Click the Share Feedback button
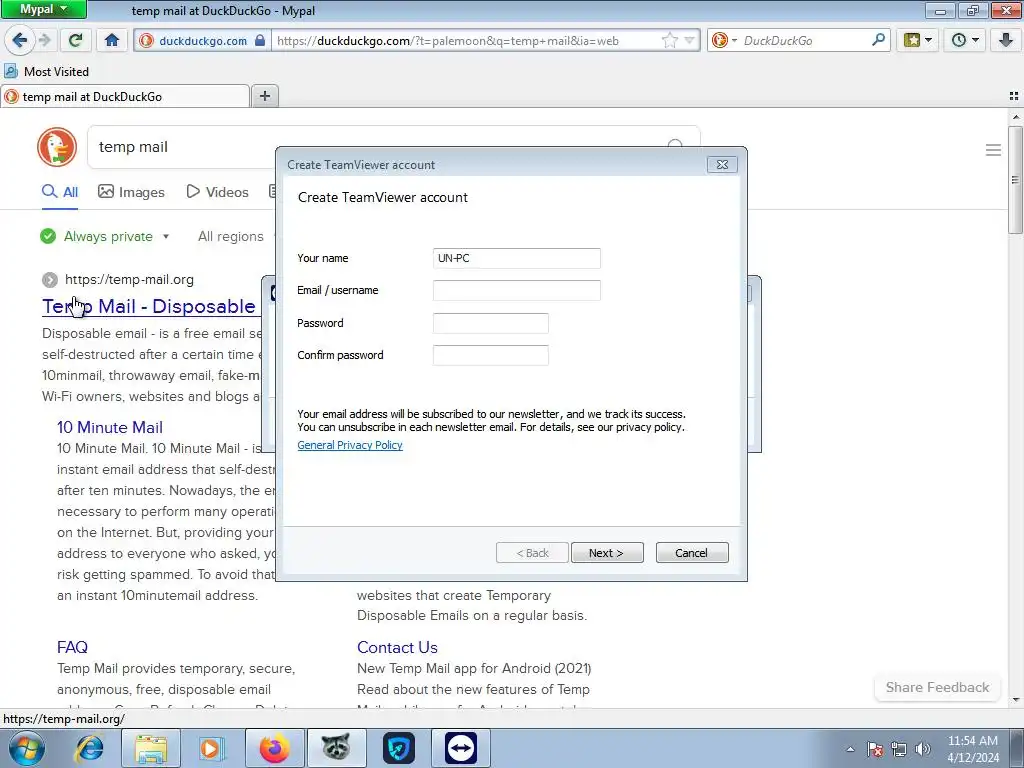The width and height of the screenshot is (1024, 768). tap(937, 687)
